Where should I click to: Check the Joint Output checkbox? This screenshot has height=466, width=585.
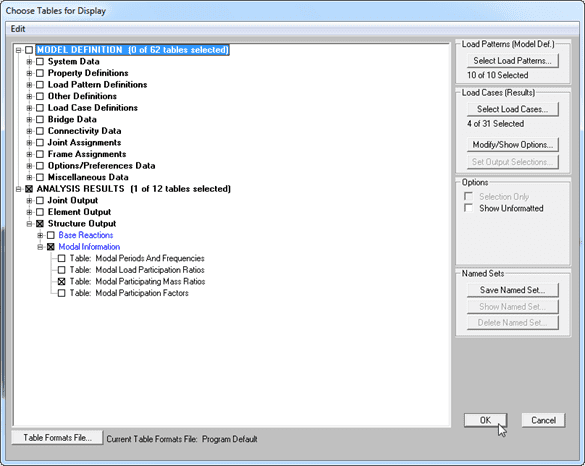(x=40, y=200)
